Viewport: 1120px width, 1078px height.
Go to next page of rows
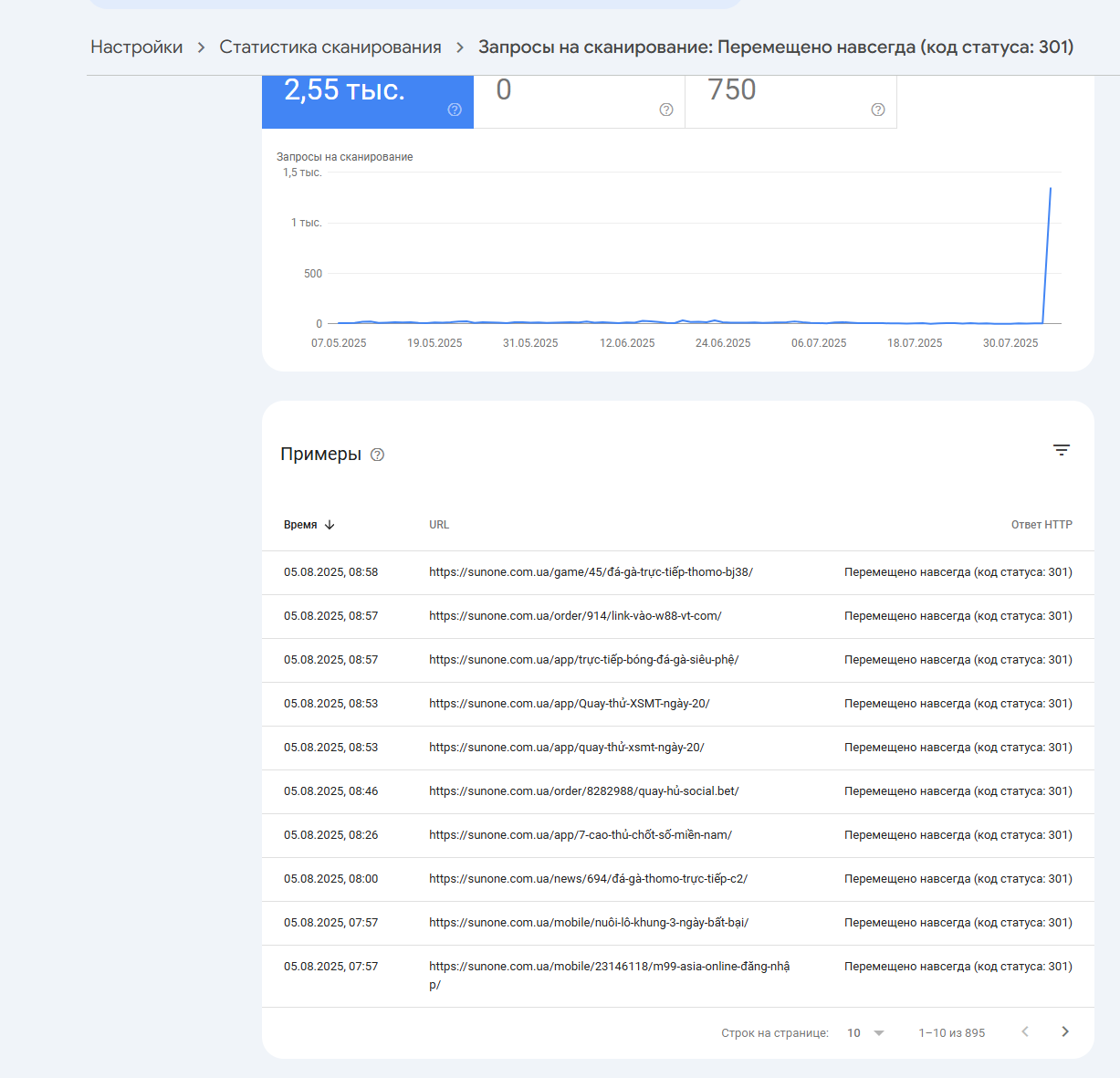tap(1064, 1031)
